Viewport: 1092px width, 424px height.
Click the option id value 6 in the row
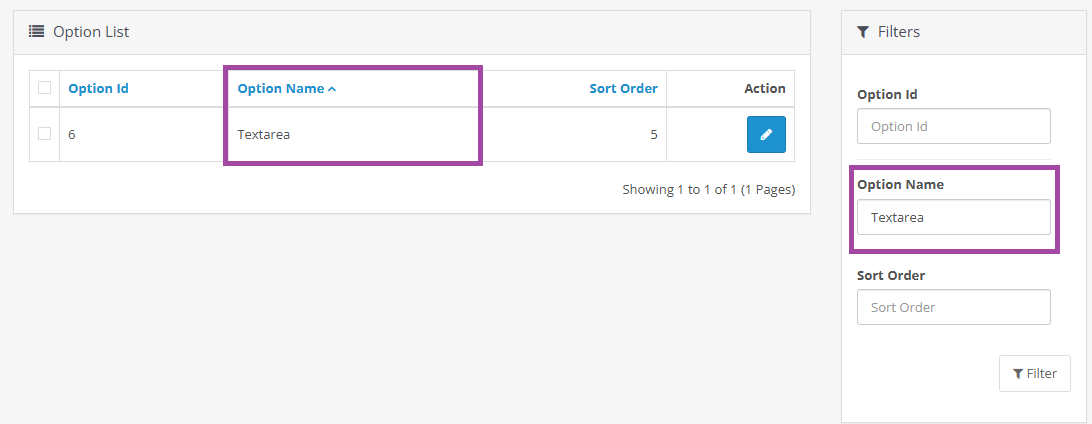[x=72, y=134]
